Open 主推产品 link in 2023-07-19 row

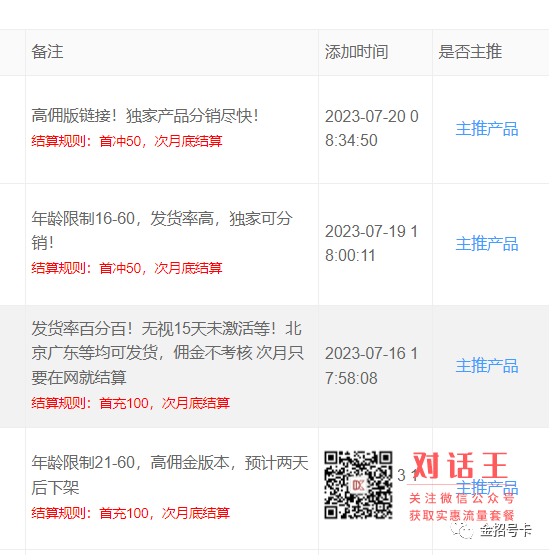pyautogui.click(x=487, y=244)
